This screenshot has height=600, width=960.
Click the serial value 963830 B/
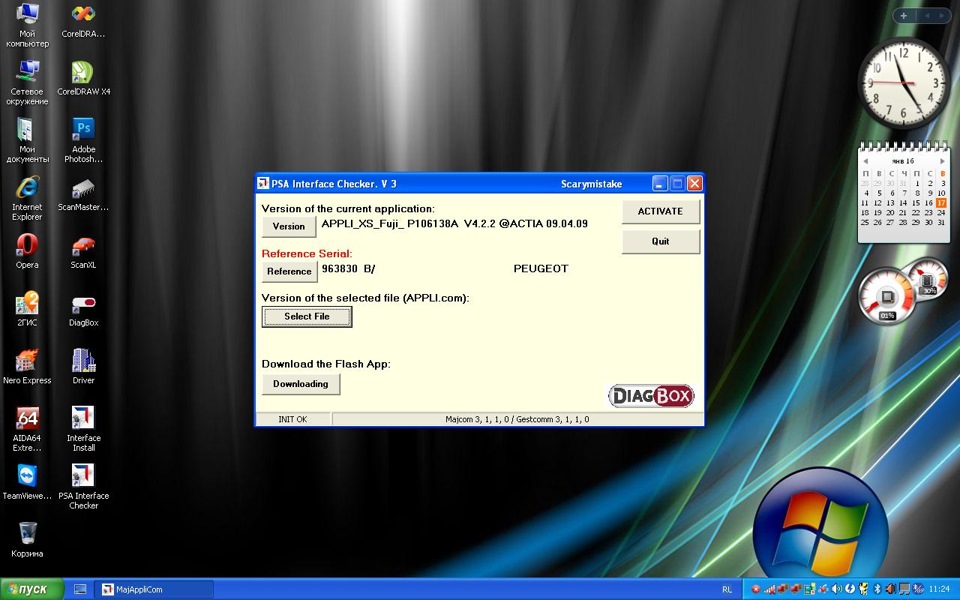[x=348, y=269]
